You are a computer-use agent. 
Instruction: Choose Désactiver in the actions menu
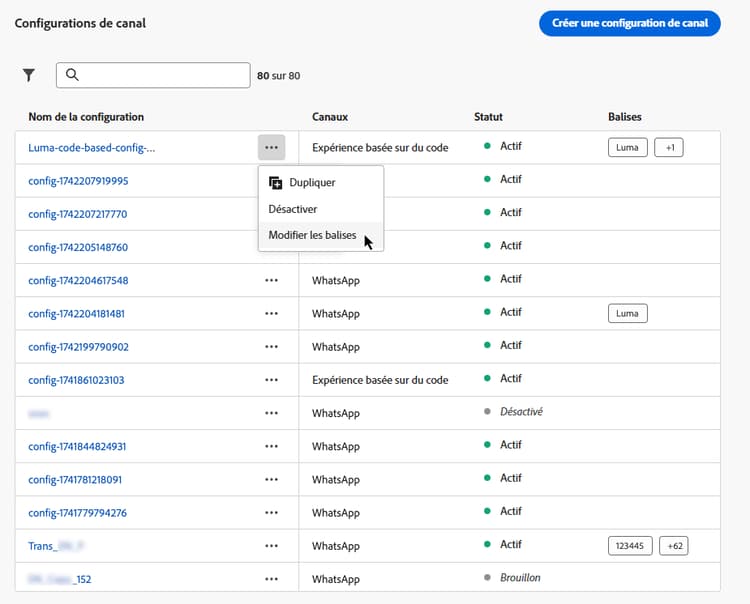[x=293, y=209]
